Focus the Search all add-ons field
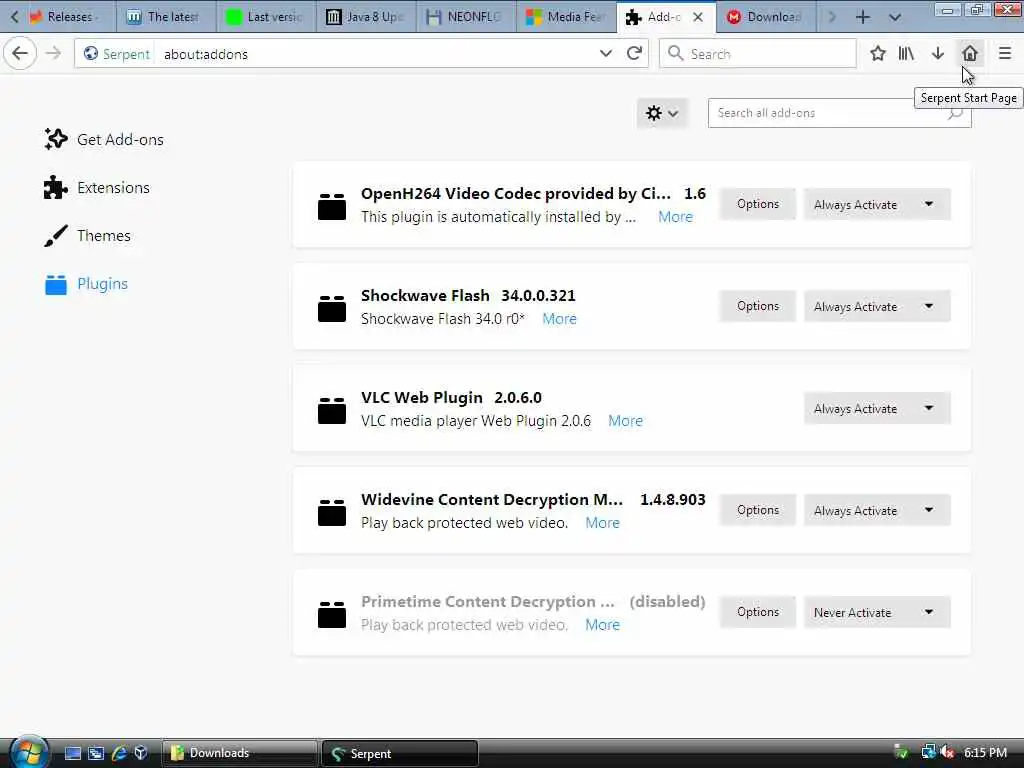The image size is (1024, 768). pos(839,113)
